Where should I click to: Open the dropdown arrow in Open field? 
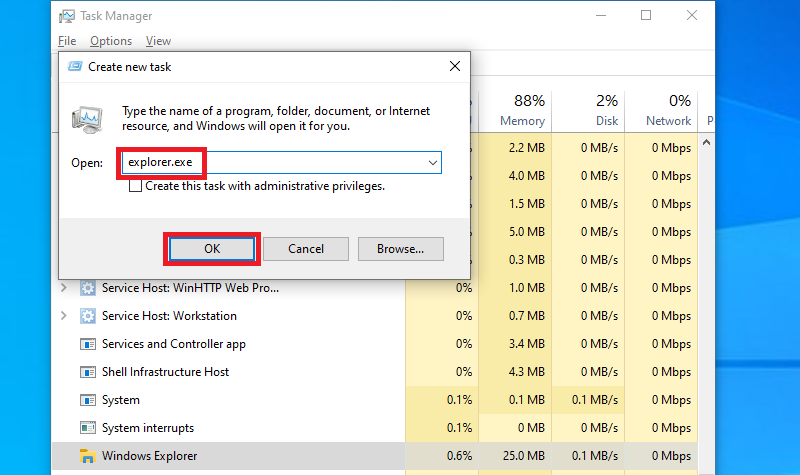tap(433, 162)
